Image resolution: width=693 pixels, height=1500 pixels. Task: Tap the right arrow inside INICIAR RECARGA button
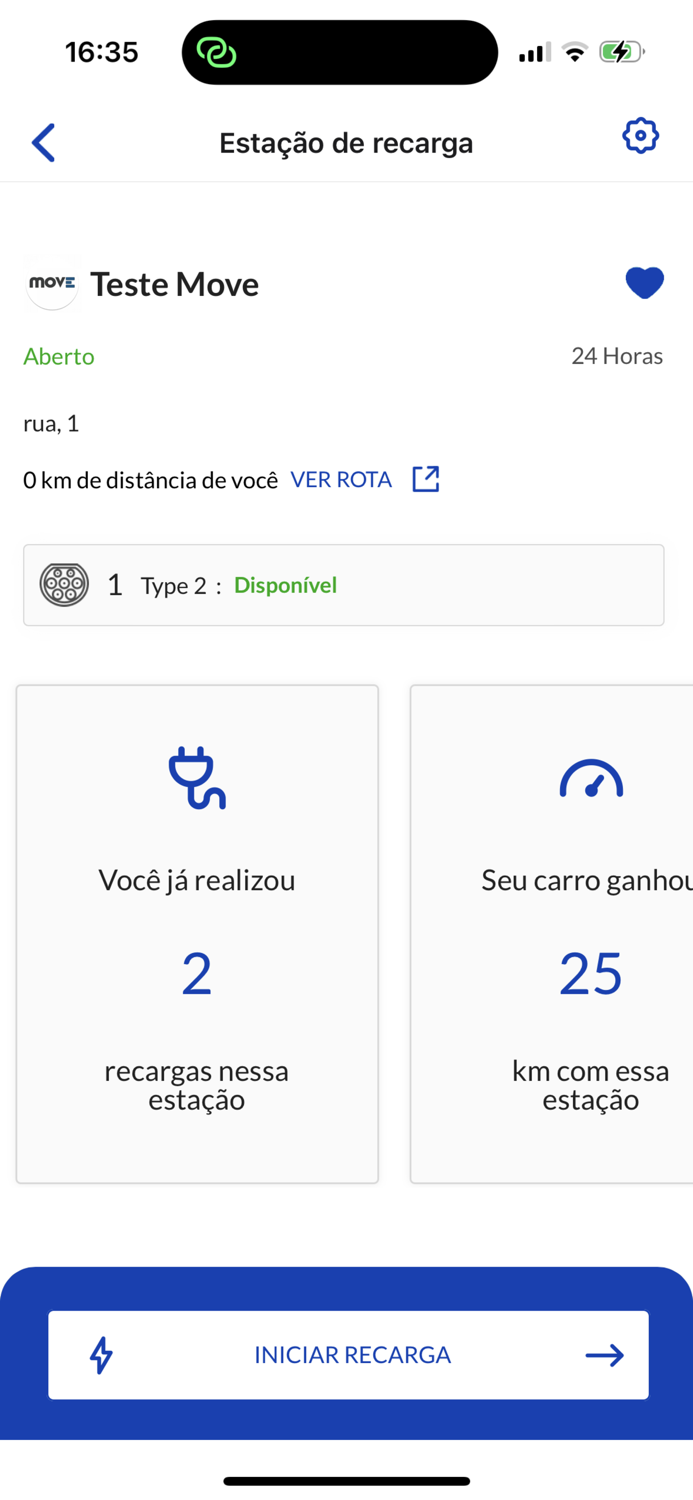tap(604, 1355)
